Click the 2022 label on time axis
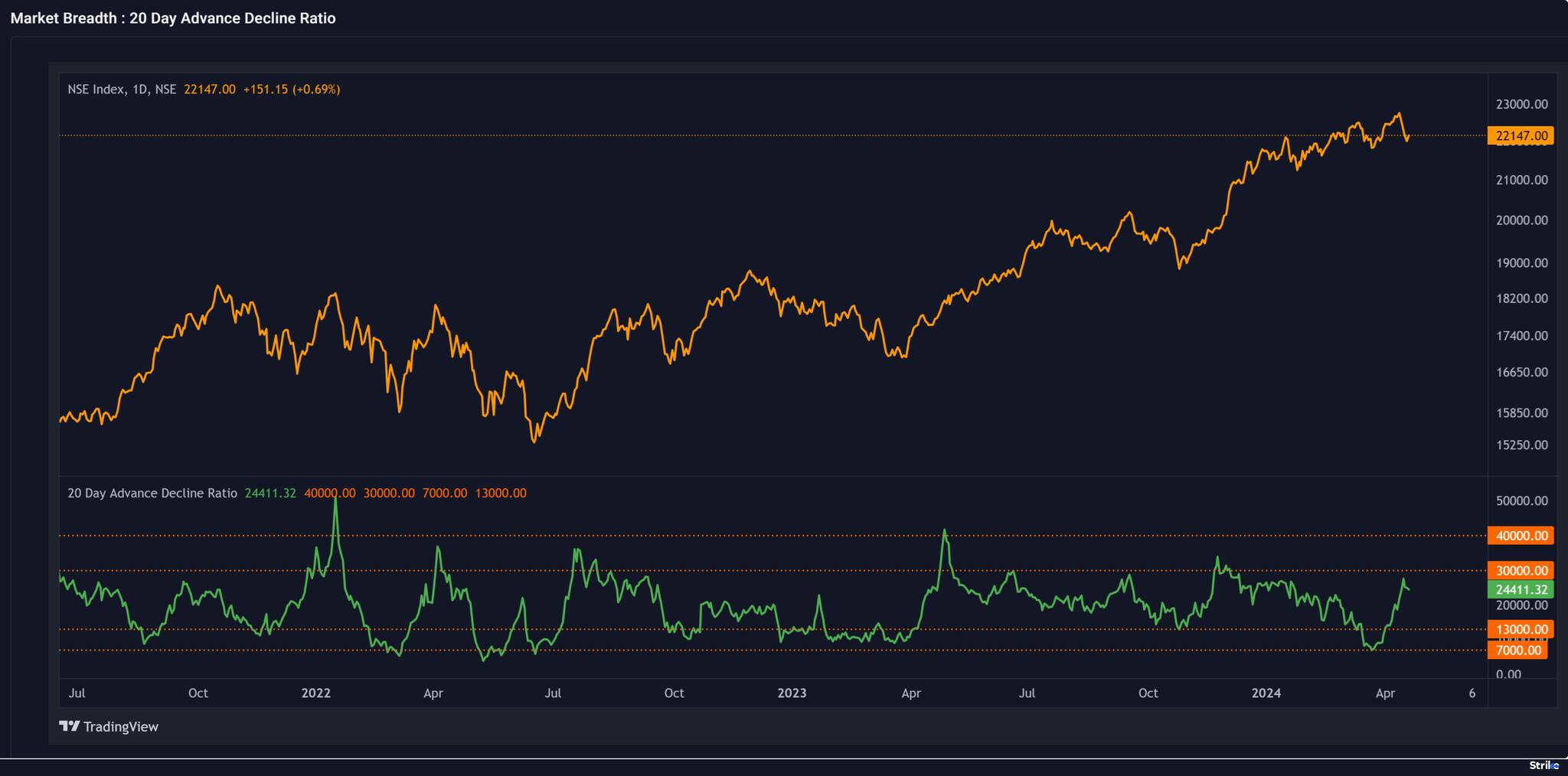The width and height of the screenshot is (1568, 776). pyautogui.click(x=316, y=693)
